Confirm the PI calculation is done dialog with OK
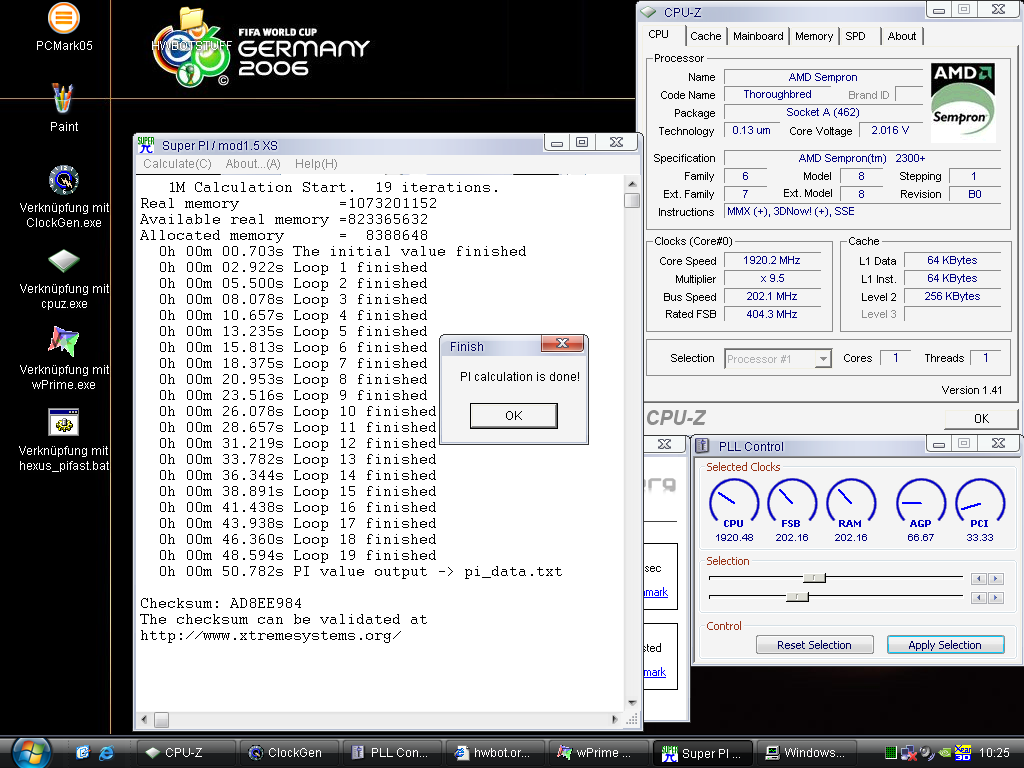 click(513, 415)
